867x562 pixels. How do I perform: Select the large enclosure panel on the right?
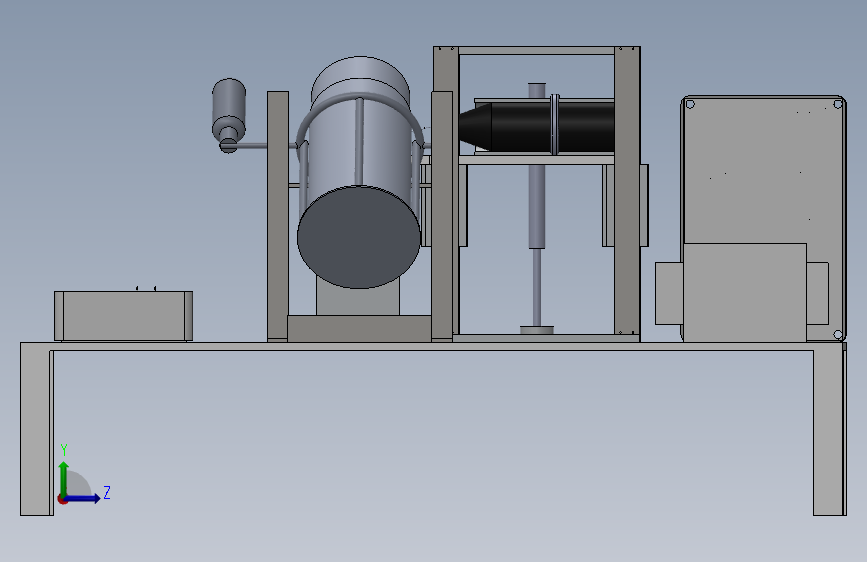point(763,169)
